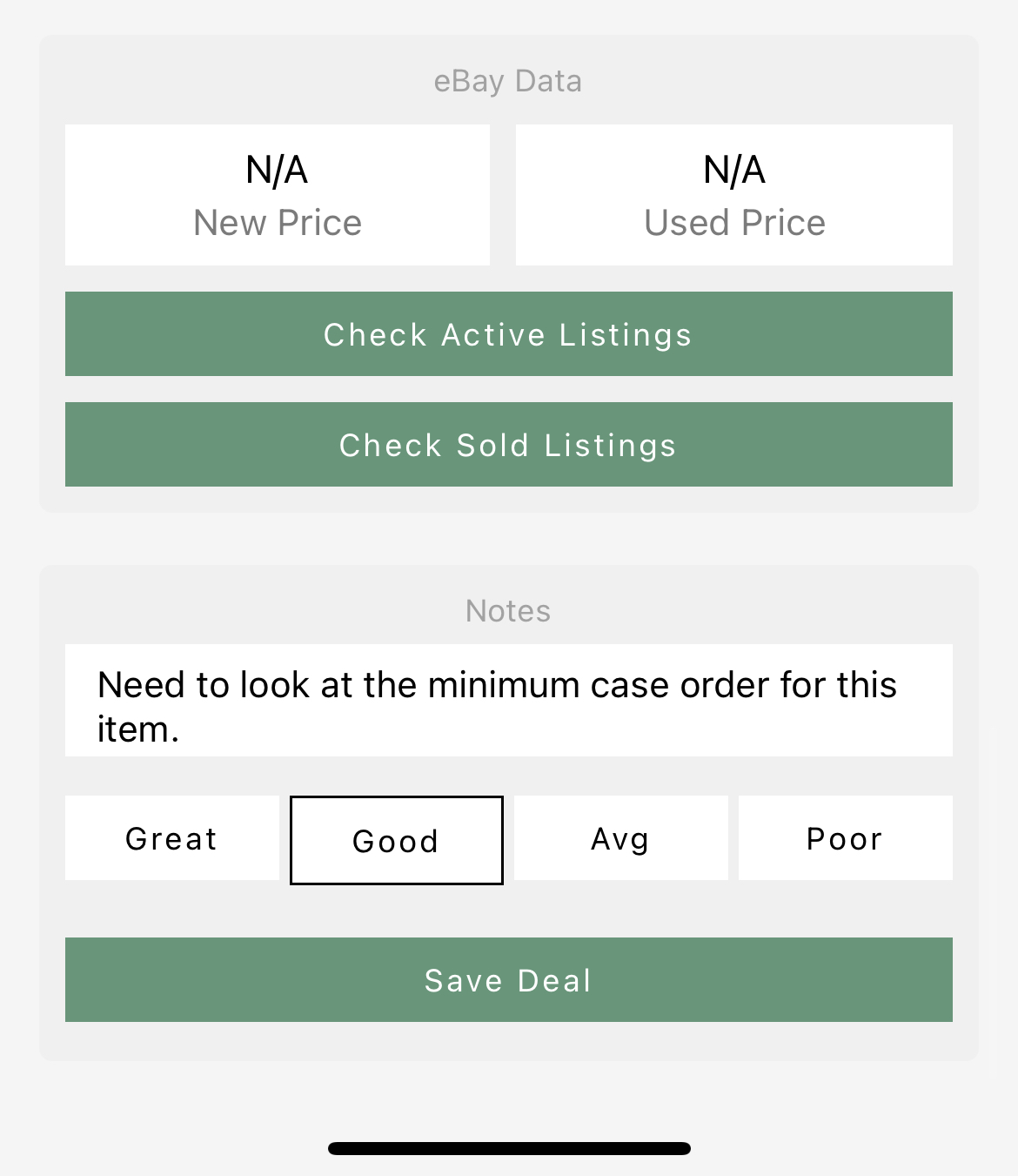1018x1176 pixels.
Task: Click the Notes section header
Action: click(x=508, y=610)
